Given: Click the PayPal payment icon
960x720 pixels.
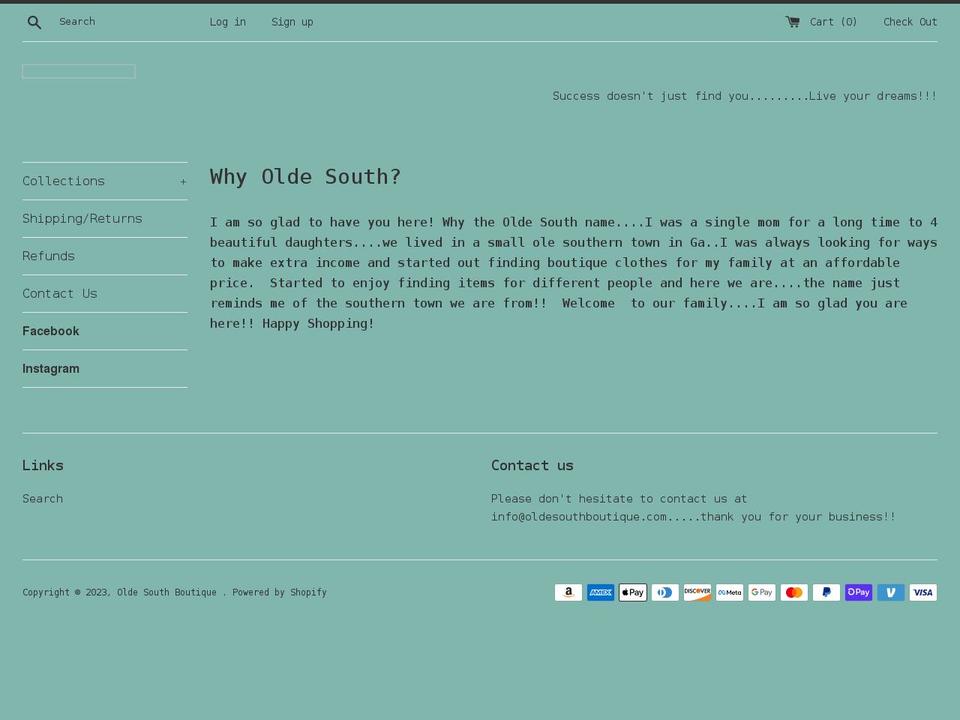Looking at the screenshot, I should coord(827,592).
